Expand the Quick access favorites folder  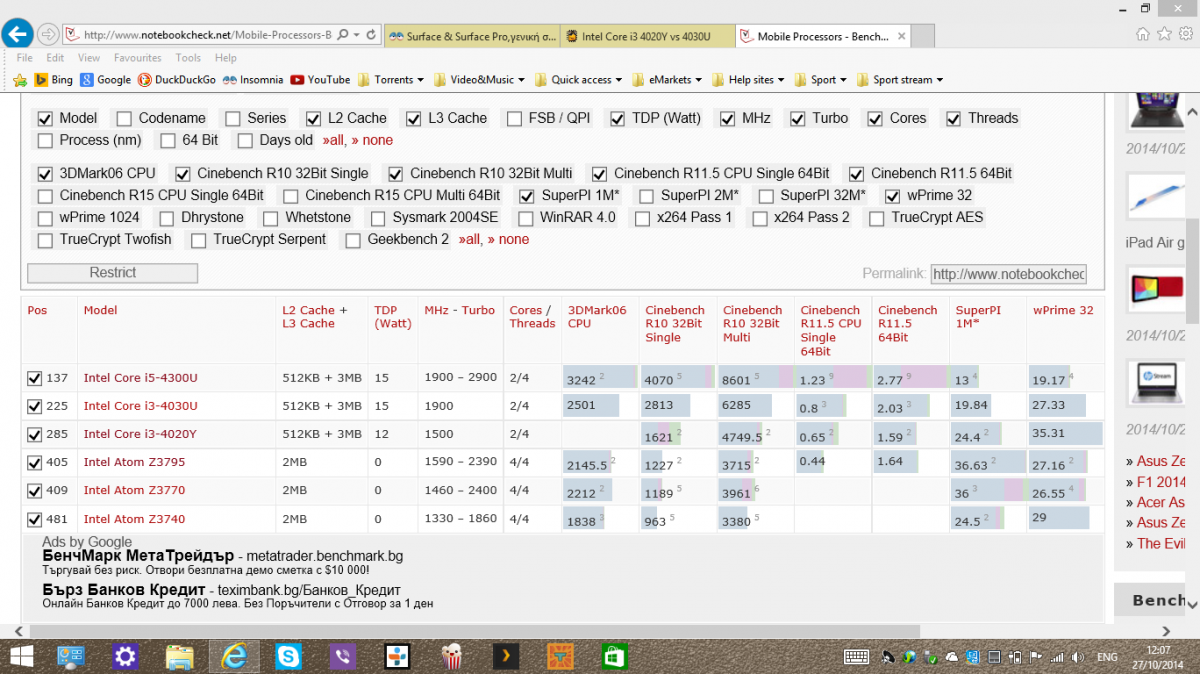[578, 80]
